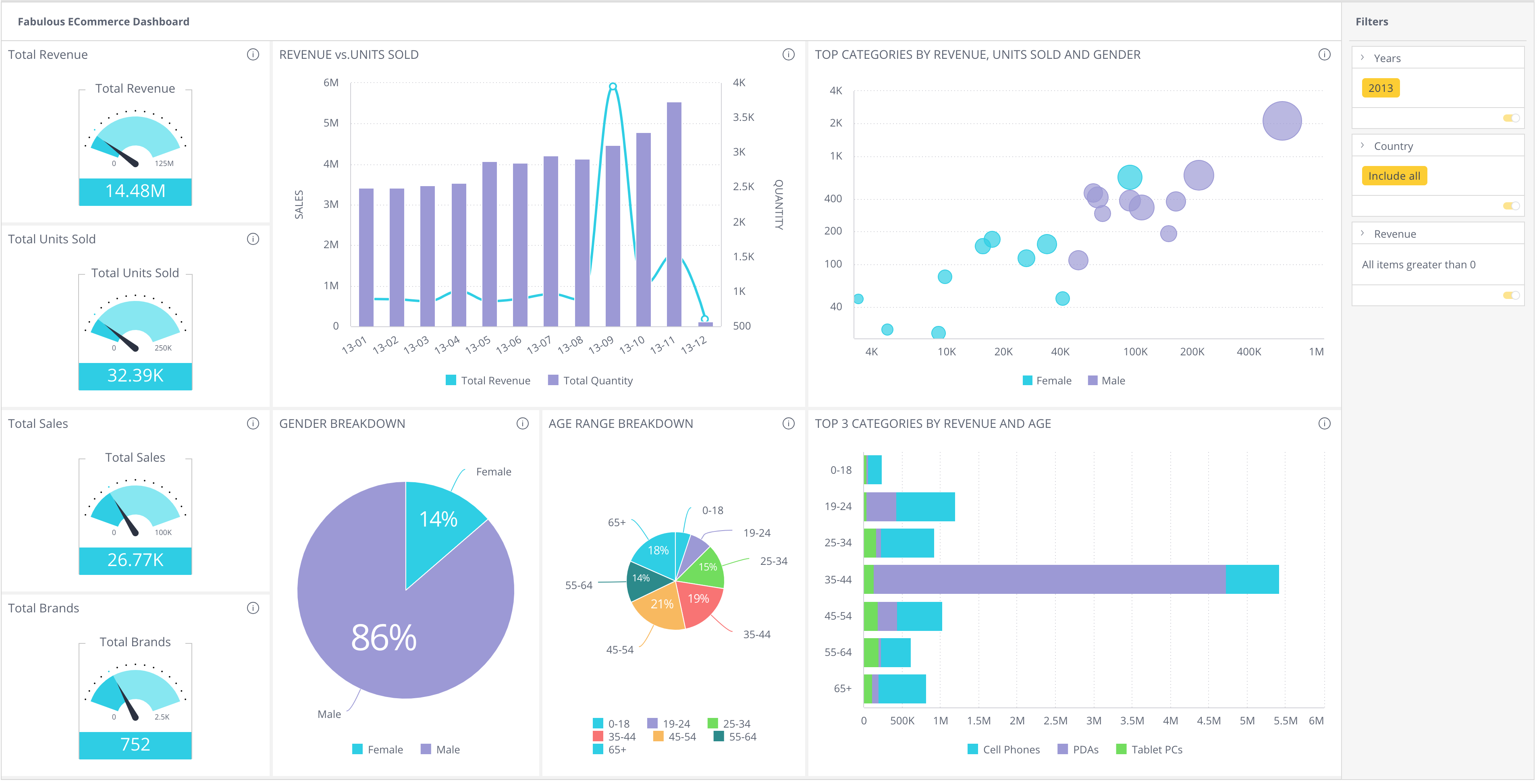The image size is (1537, 784).
Task: Open the info icon on Total Revenue widget
Action: click(253, 54)
